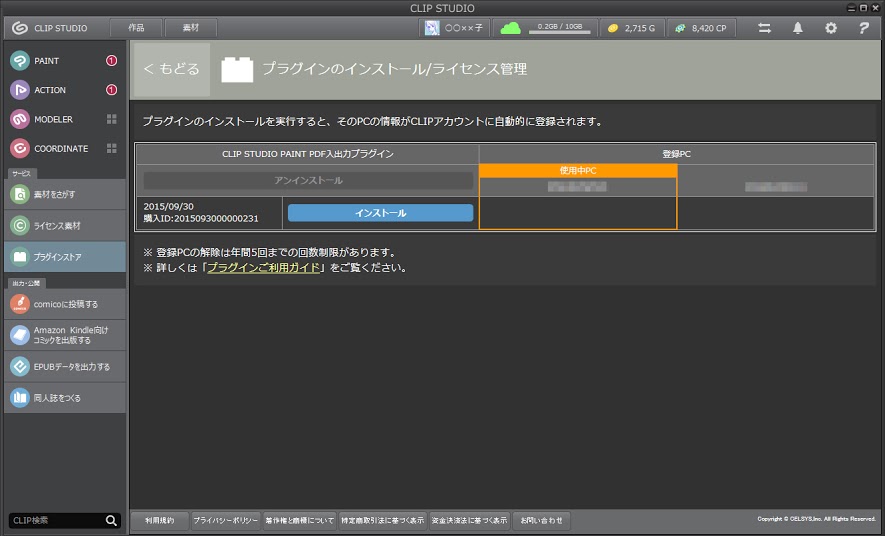The image size is (885, 536).
Task: Click the CLIP STUDIO logo at top left
Action: [20, 28]
